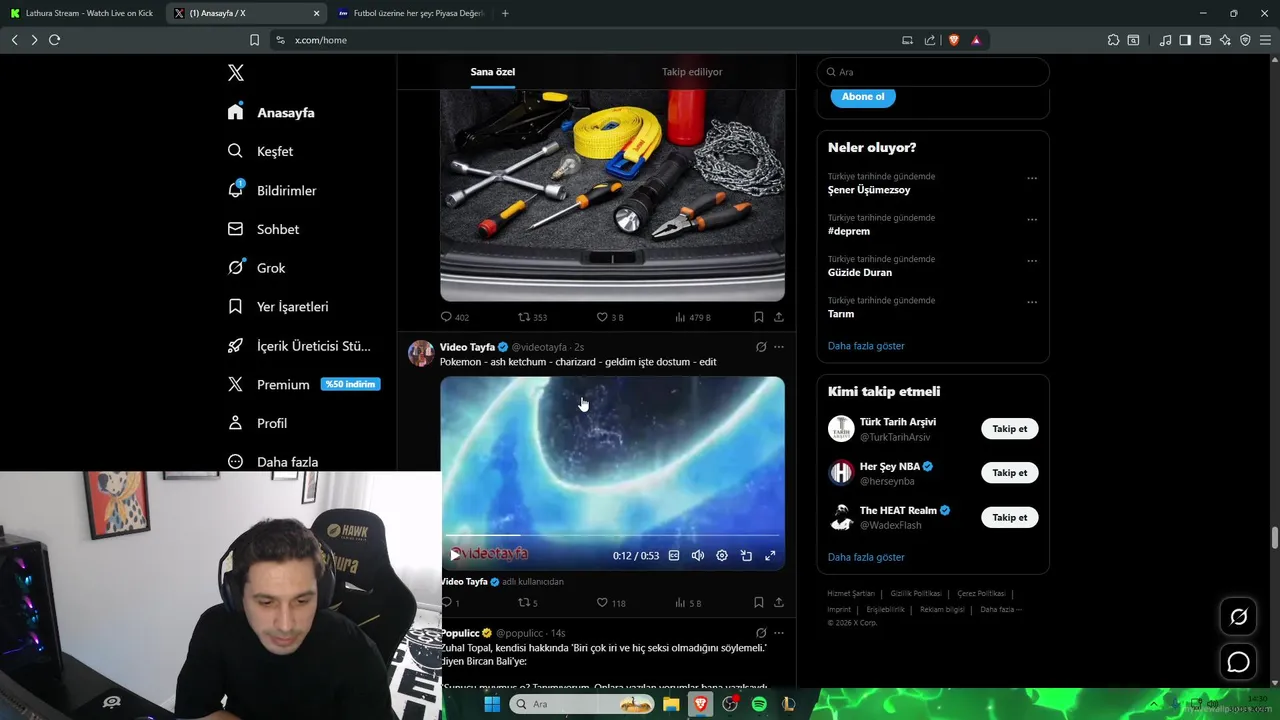The width and height of the screenshot is (1280, 720).
Task: Bookmark the Video Tayfa post
Action: tap(759, 603)
